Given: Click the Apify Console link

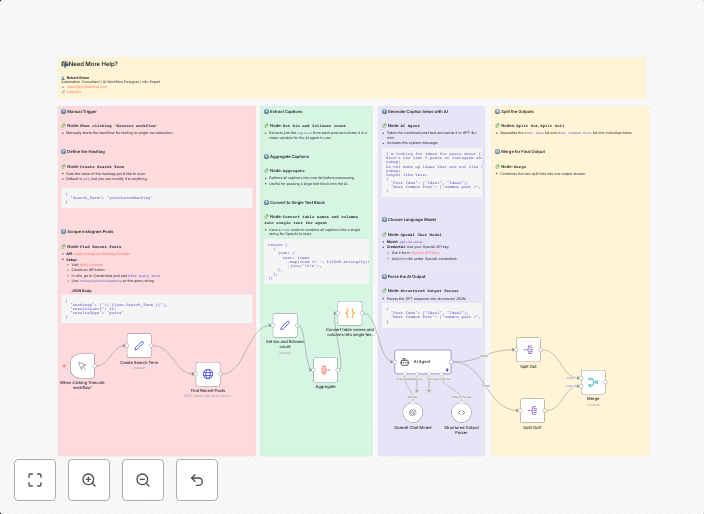Looking at the screenshot, I should tap(87, 264).
